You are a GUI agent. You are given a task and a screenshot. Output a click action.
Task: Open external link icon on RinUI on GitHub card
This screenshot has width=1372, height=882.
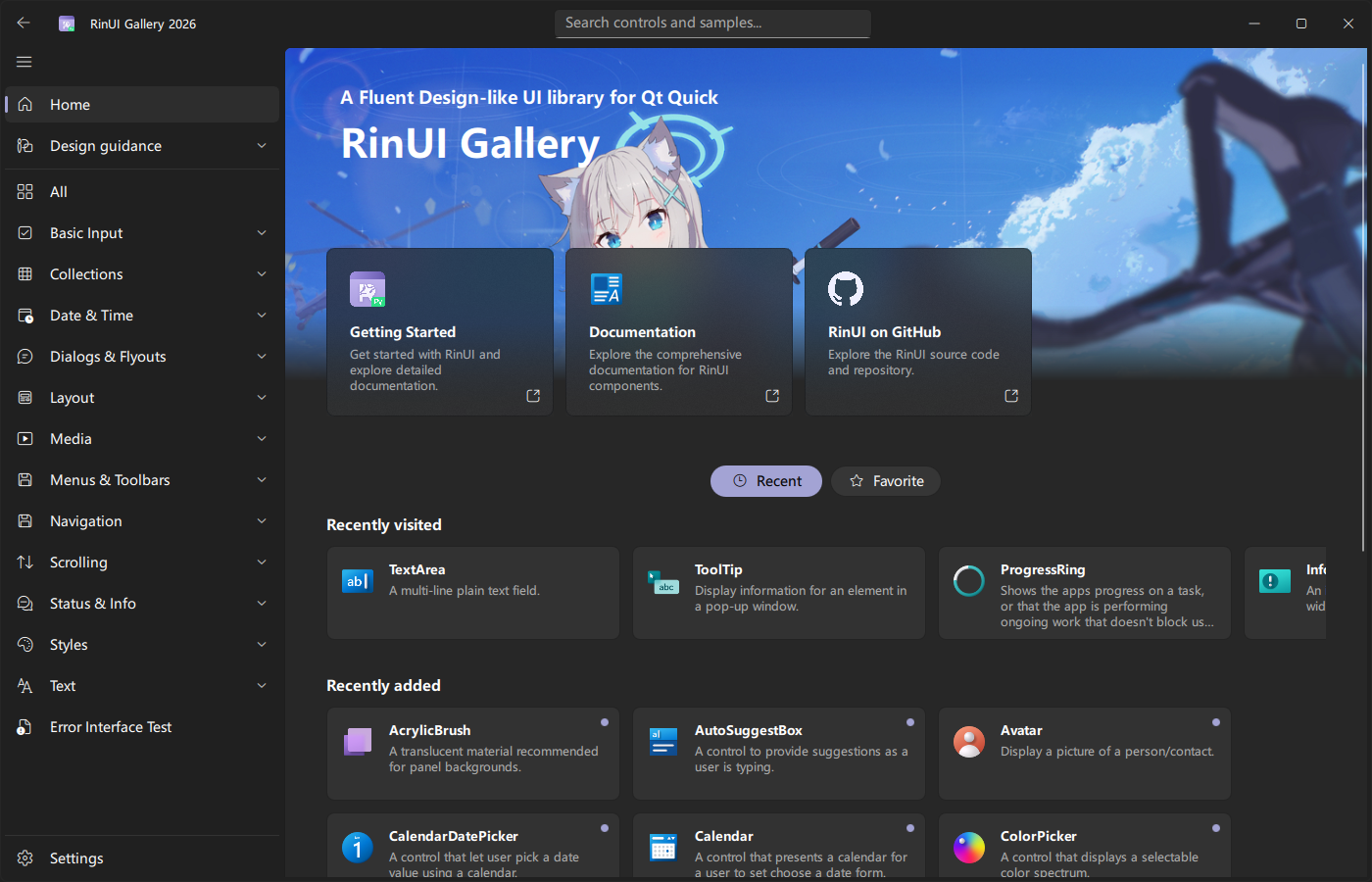coord(1011,396)
